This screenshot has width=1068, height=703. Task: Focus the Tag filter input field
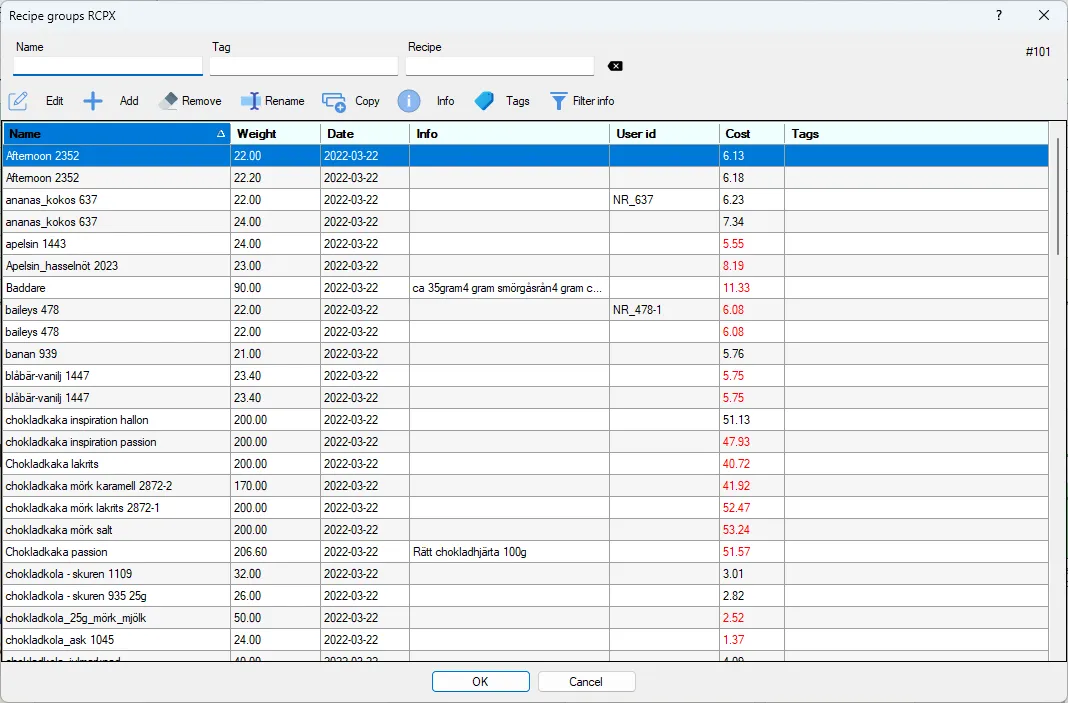(304, 65)
